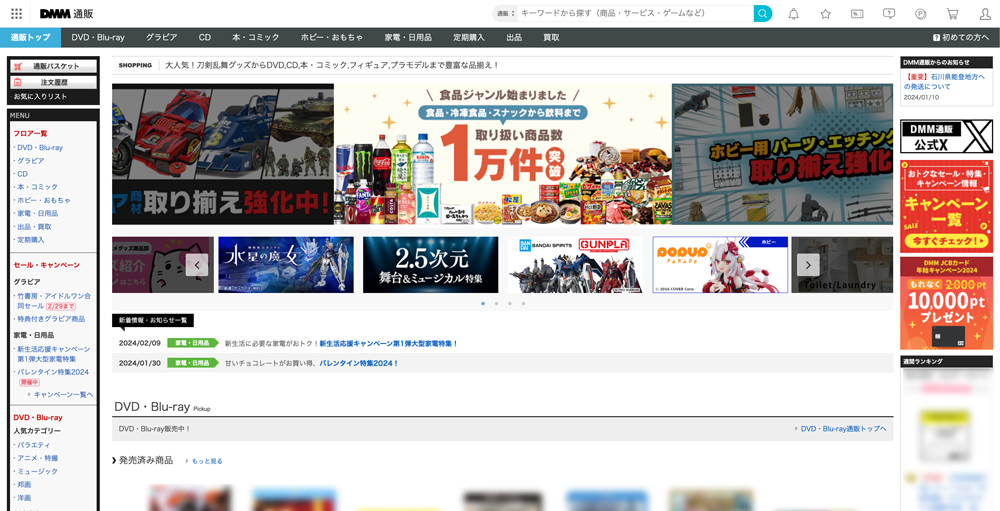Open 出品 in the navigation bar

[514, 38]
